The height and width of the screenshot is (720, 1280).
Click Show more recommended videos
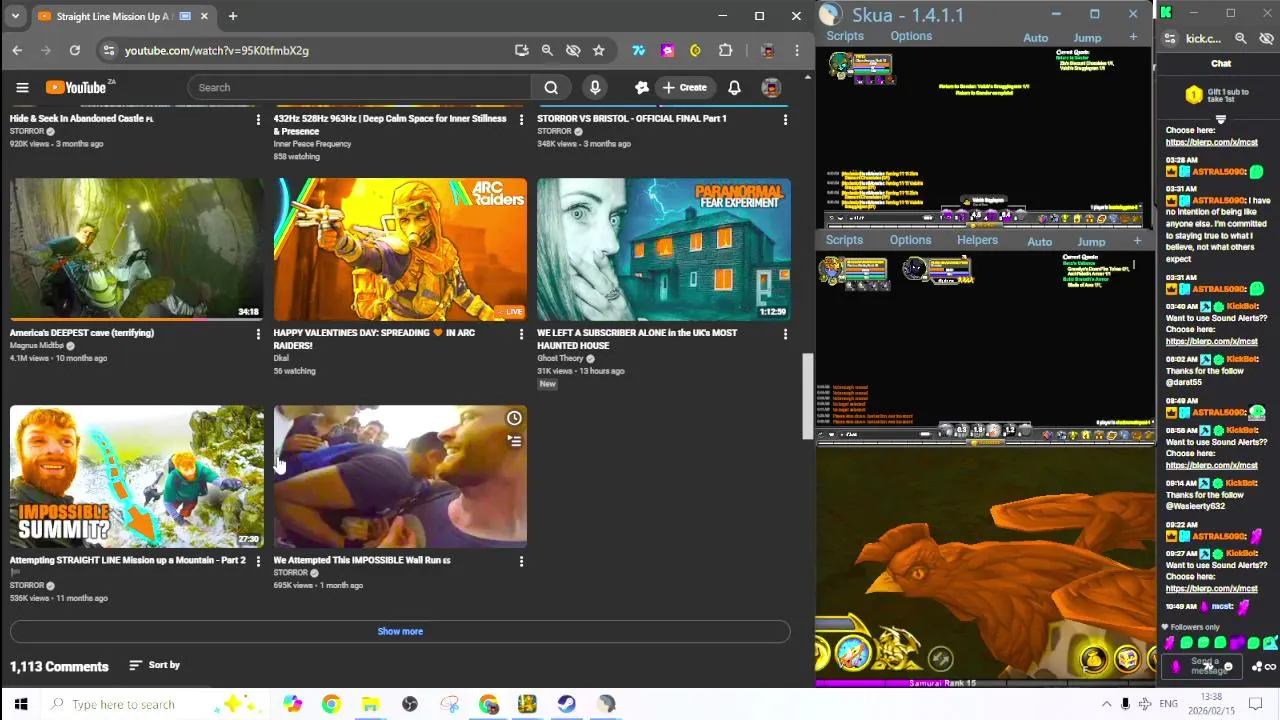[400, 631]
